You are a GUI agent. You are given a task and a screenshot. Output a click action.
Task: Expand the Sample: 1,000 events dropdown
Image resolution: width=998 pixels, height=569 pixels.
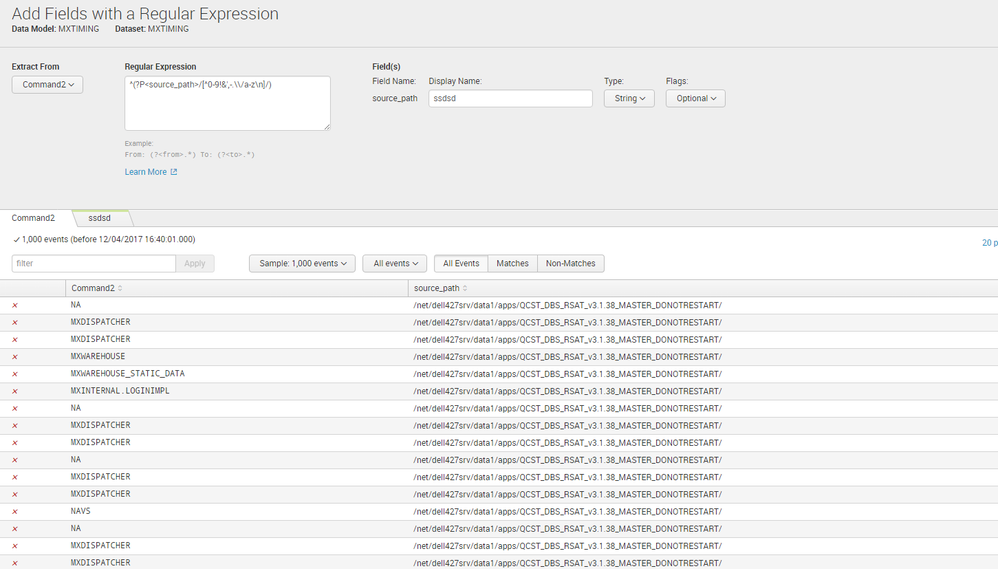(302, 263)
